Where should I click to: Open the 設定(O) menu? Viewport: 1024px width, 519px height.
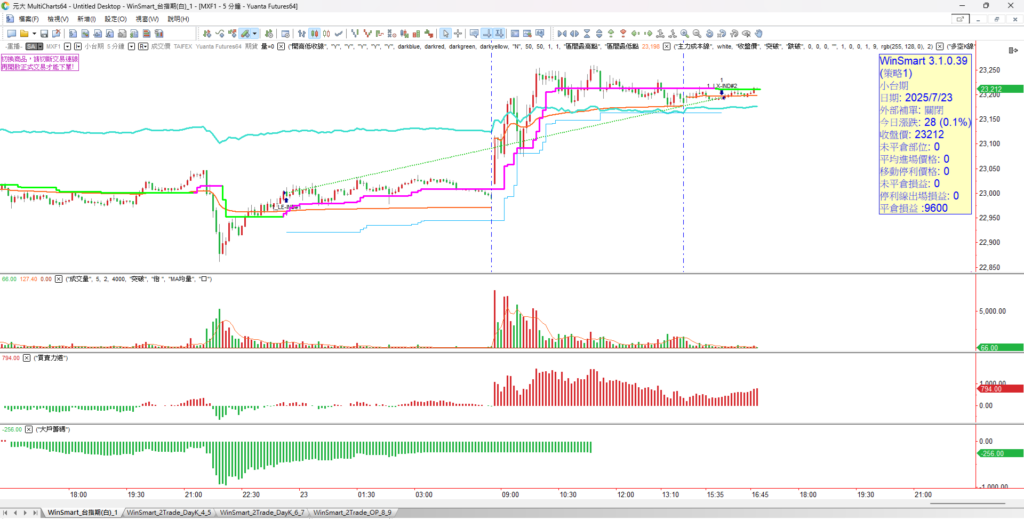point(116,19)
